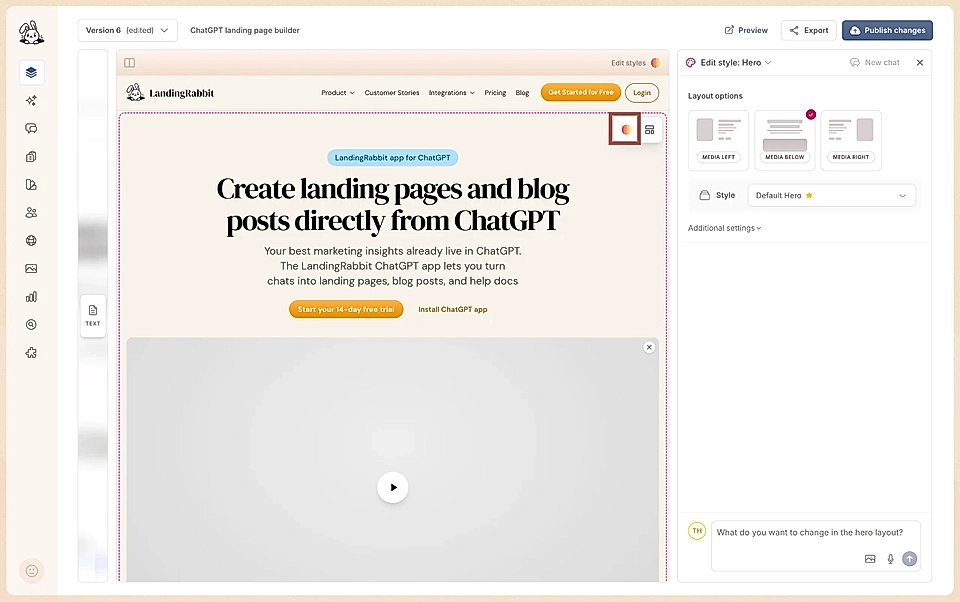
Task: Open the image gallery sidebar icon
Action: pos(31,268)
